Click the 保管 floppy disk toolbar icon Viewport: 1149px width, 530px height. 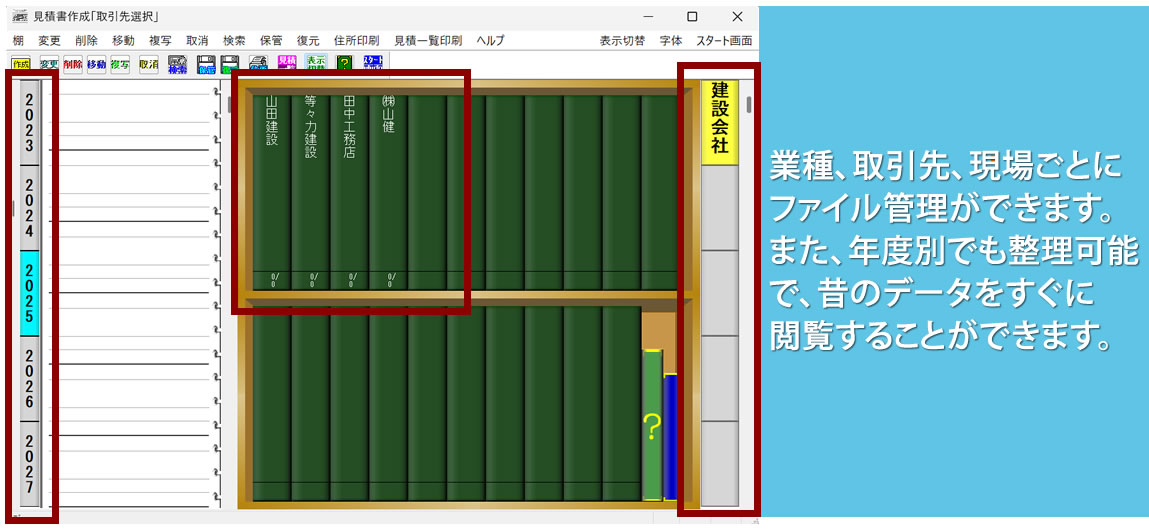207,64
